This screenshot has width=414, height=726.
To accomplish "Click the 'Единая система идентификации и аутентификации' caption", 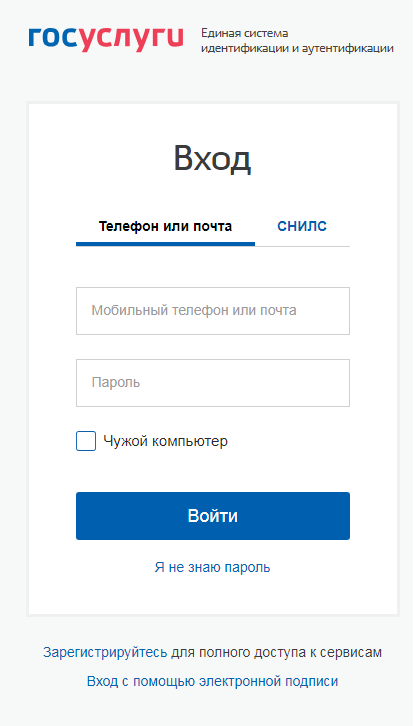I will [x=297, y=41].
